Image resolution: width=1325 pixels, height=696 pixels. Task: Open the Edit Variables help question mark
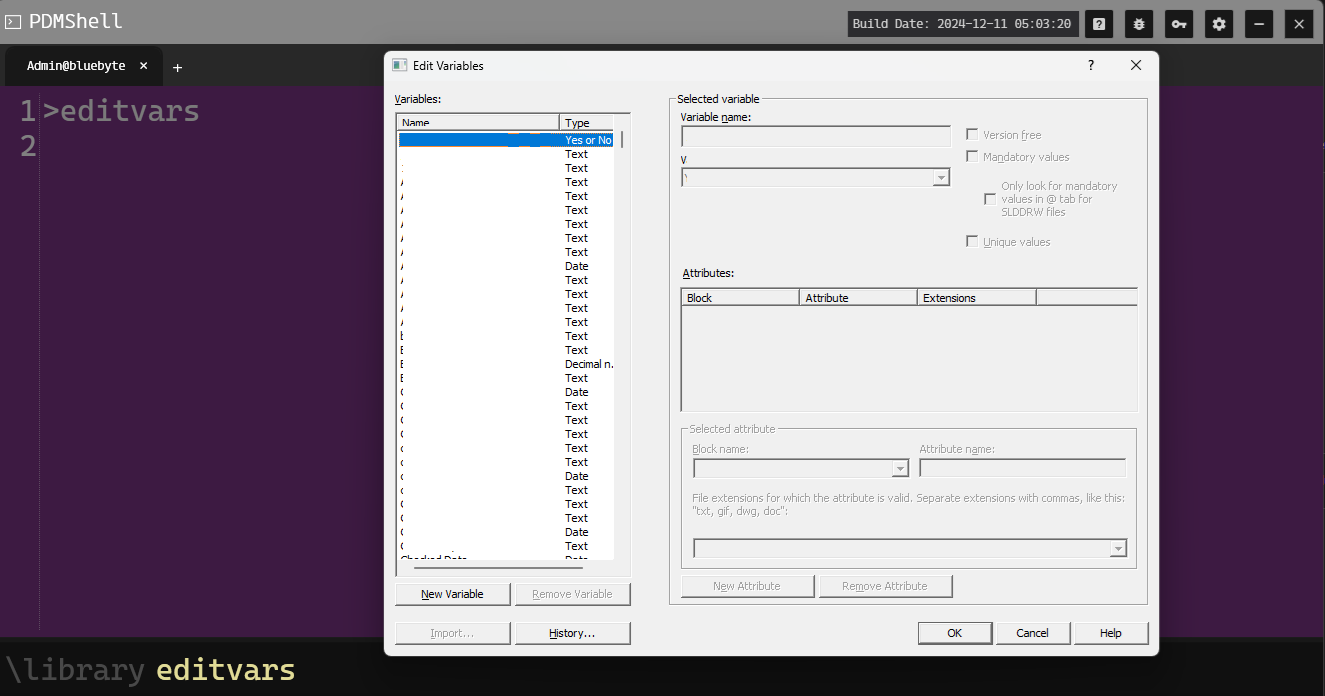point(1090,64)
